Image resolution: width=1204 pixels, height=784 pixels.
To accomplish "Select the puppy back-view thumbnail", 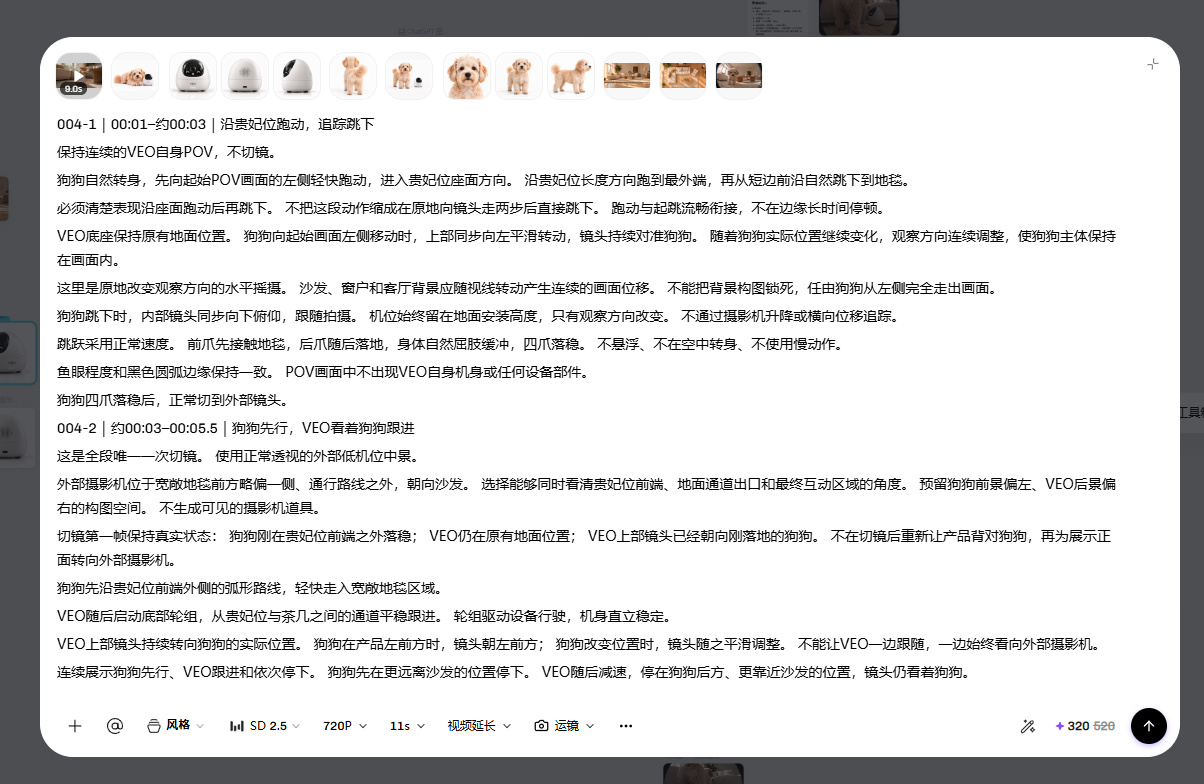I will coord(353,75).
